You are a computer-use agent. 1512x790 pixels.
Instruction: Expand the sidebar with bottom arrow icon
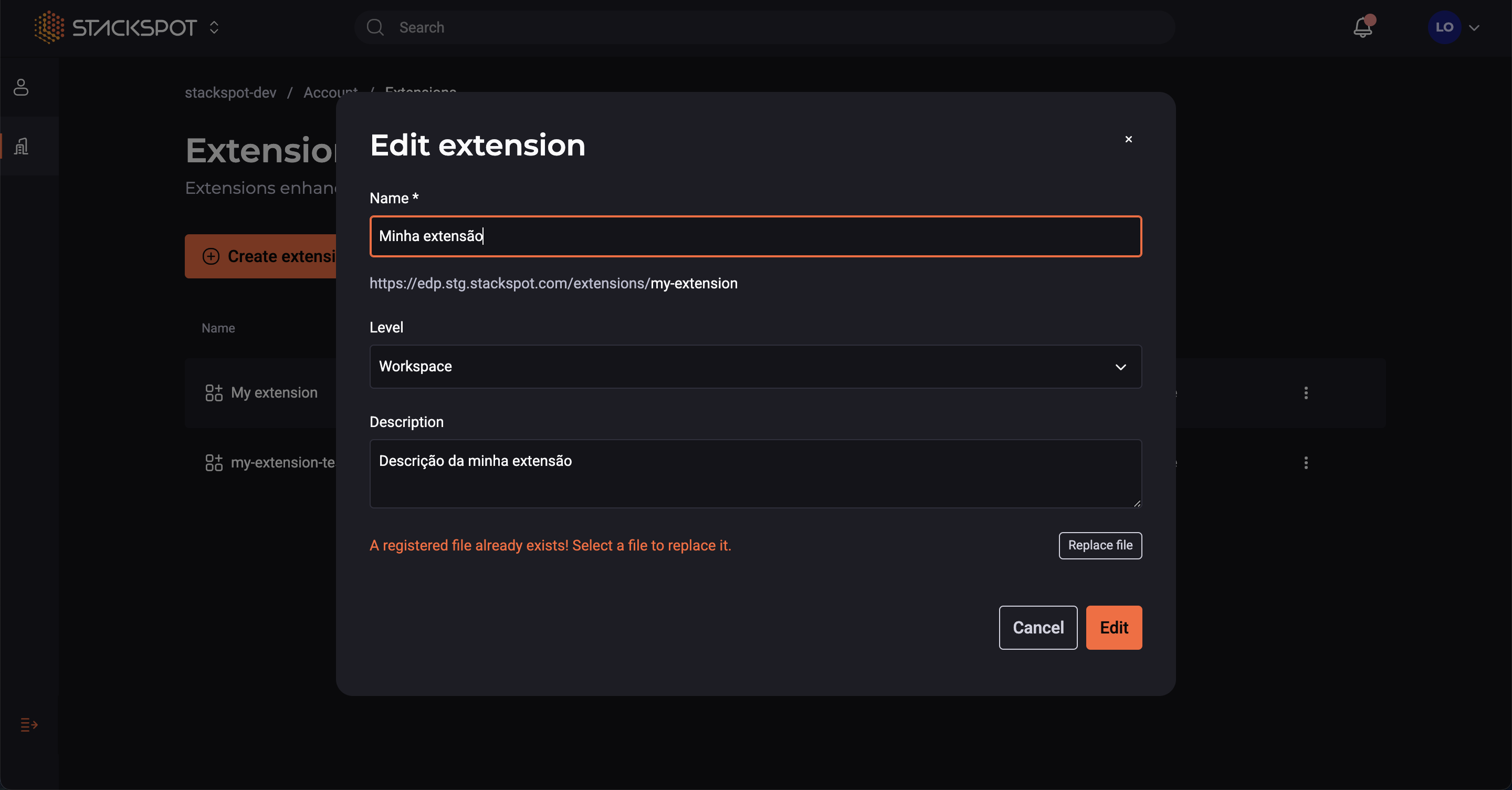pos(29,725)
